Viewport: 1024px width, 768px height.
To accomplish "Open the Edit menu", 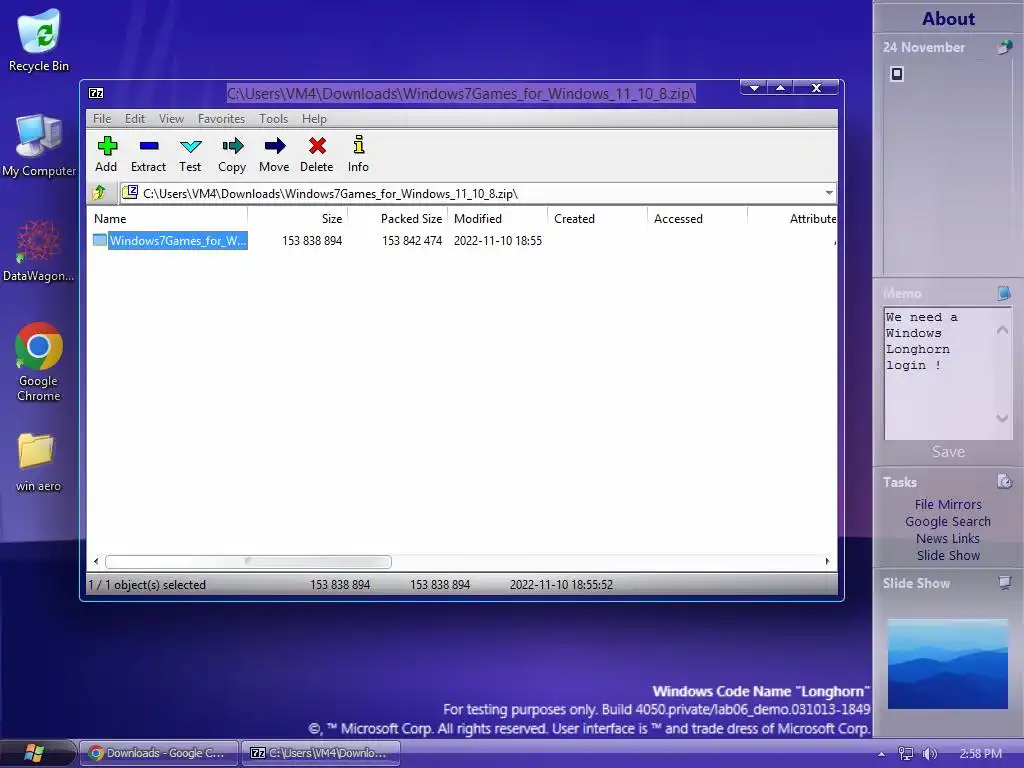I will 135,118.
